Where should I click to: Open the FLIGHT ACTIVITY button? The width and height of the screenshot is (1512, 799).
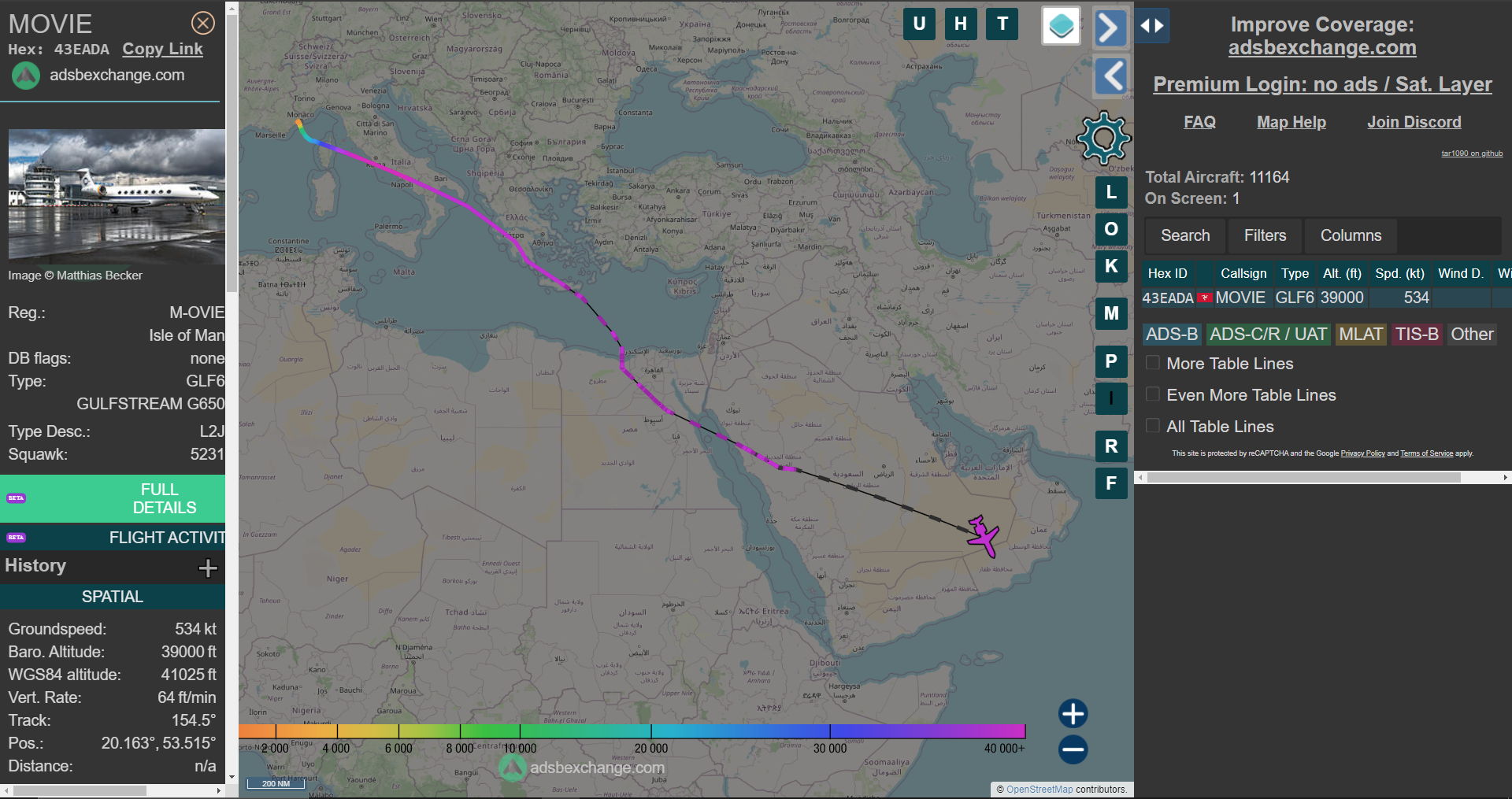tap(113, 538)
